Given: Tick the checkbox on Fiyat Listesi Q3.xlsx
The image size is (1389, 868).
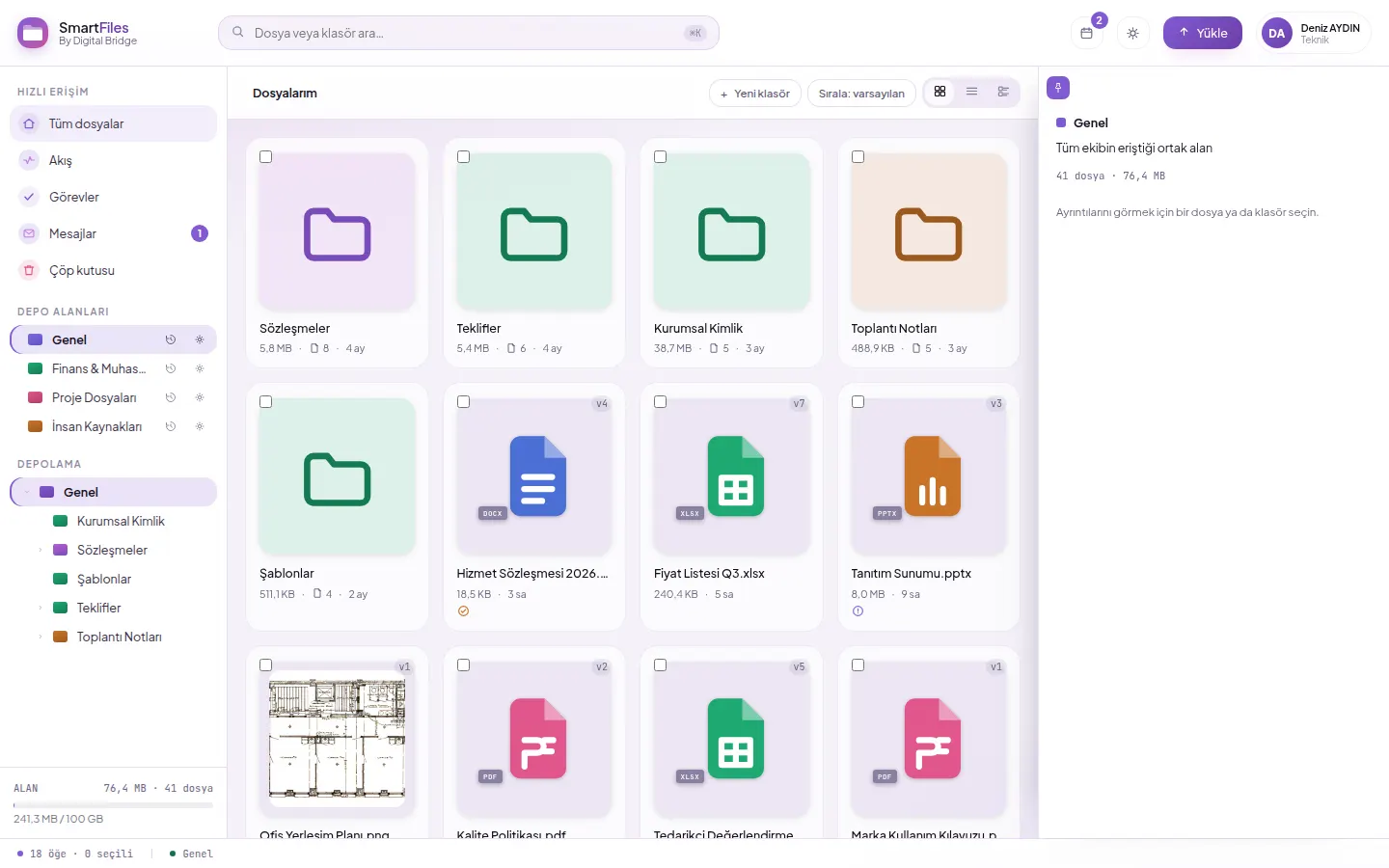Looking at the screenshot, I should (661, 401).
